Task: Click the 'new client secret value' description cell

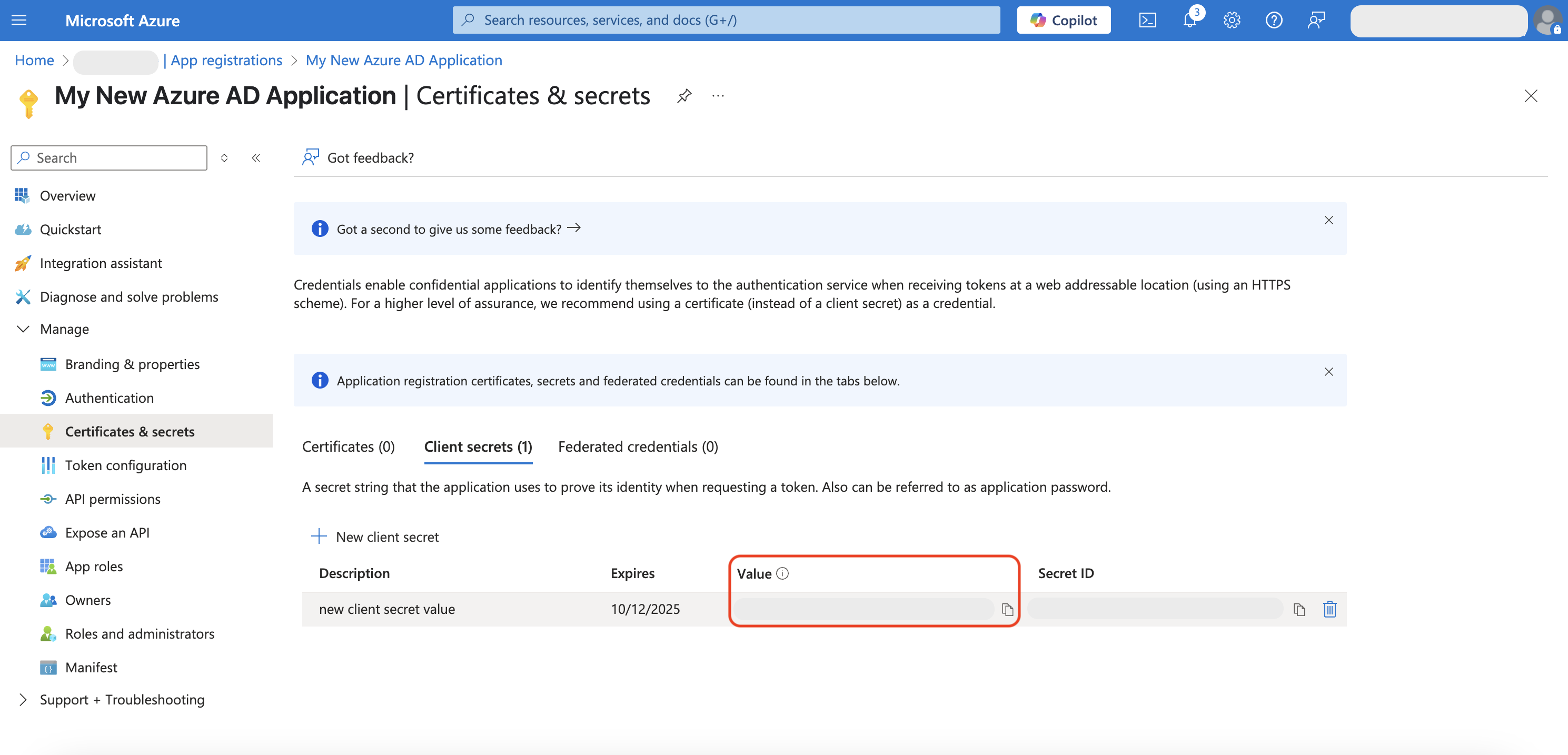Action: coord(387,609)
